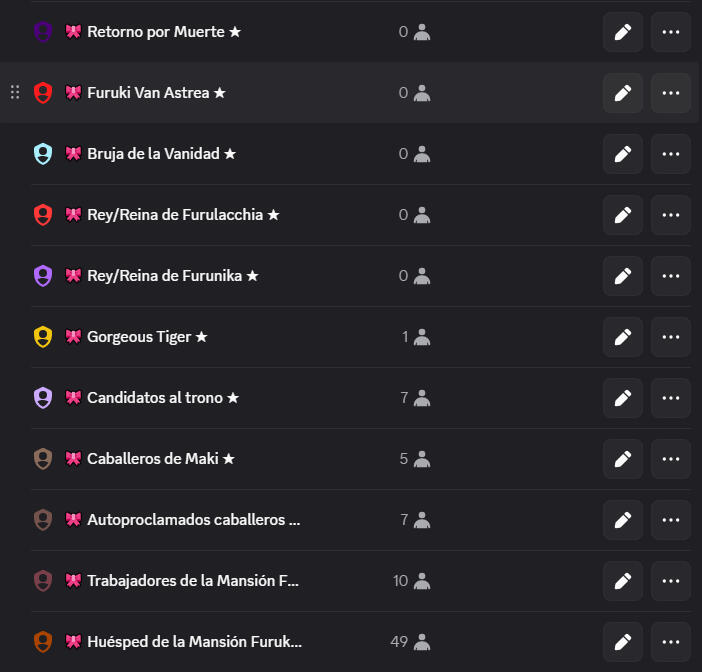
Task: Open editor for Gorgeous Tiger role
Action: click(x=623, y=337)
